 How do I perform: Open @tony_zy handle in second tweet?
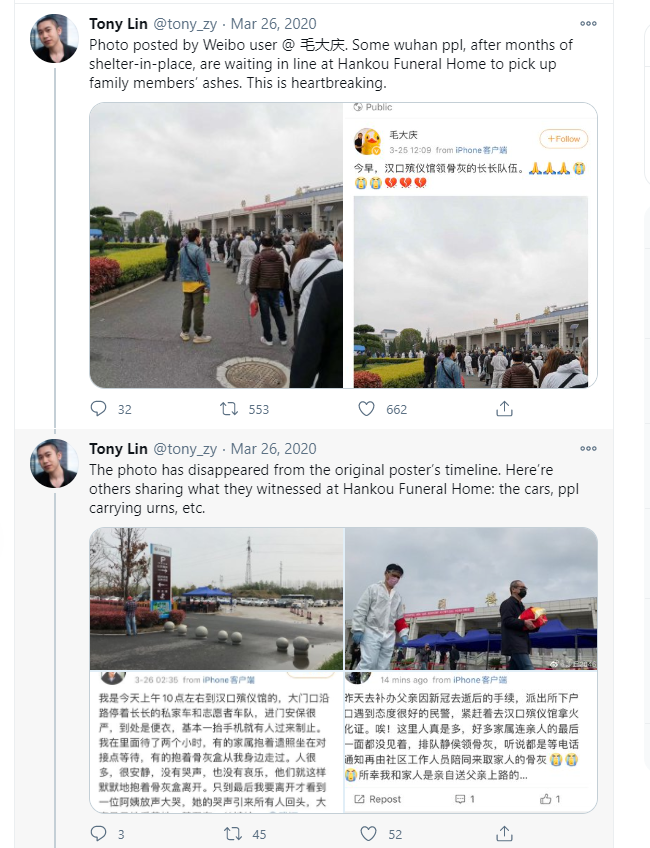[x=185, y=449]
